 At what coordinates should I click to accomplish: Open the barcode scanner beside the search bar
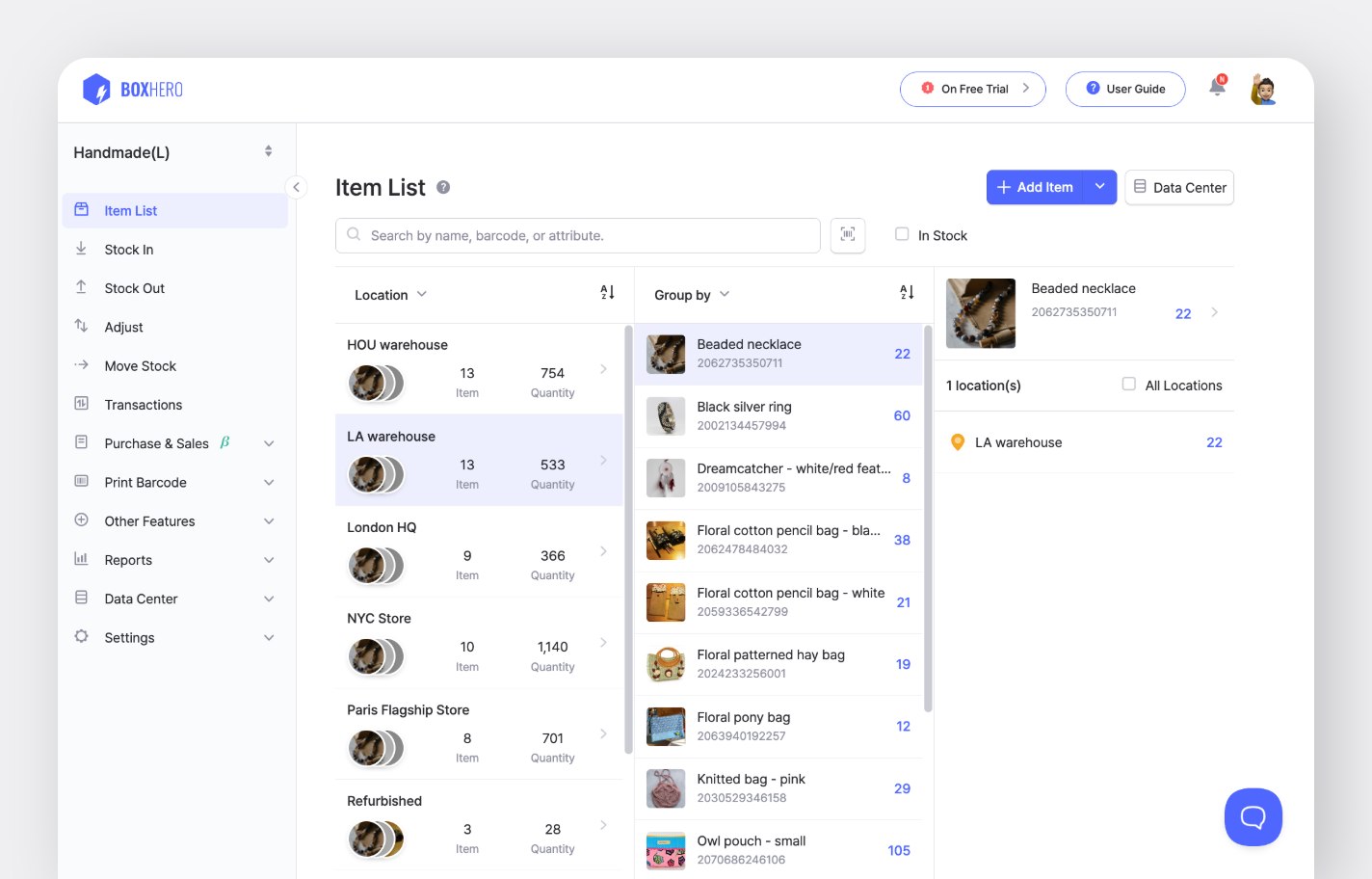coord(847,235)
